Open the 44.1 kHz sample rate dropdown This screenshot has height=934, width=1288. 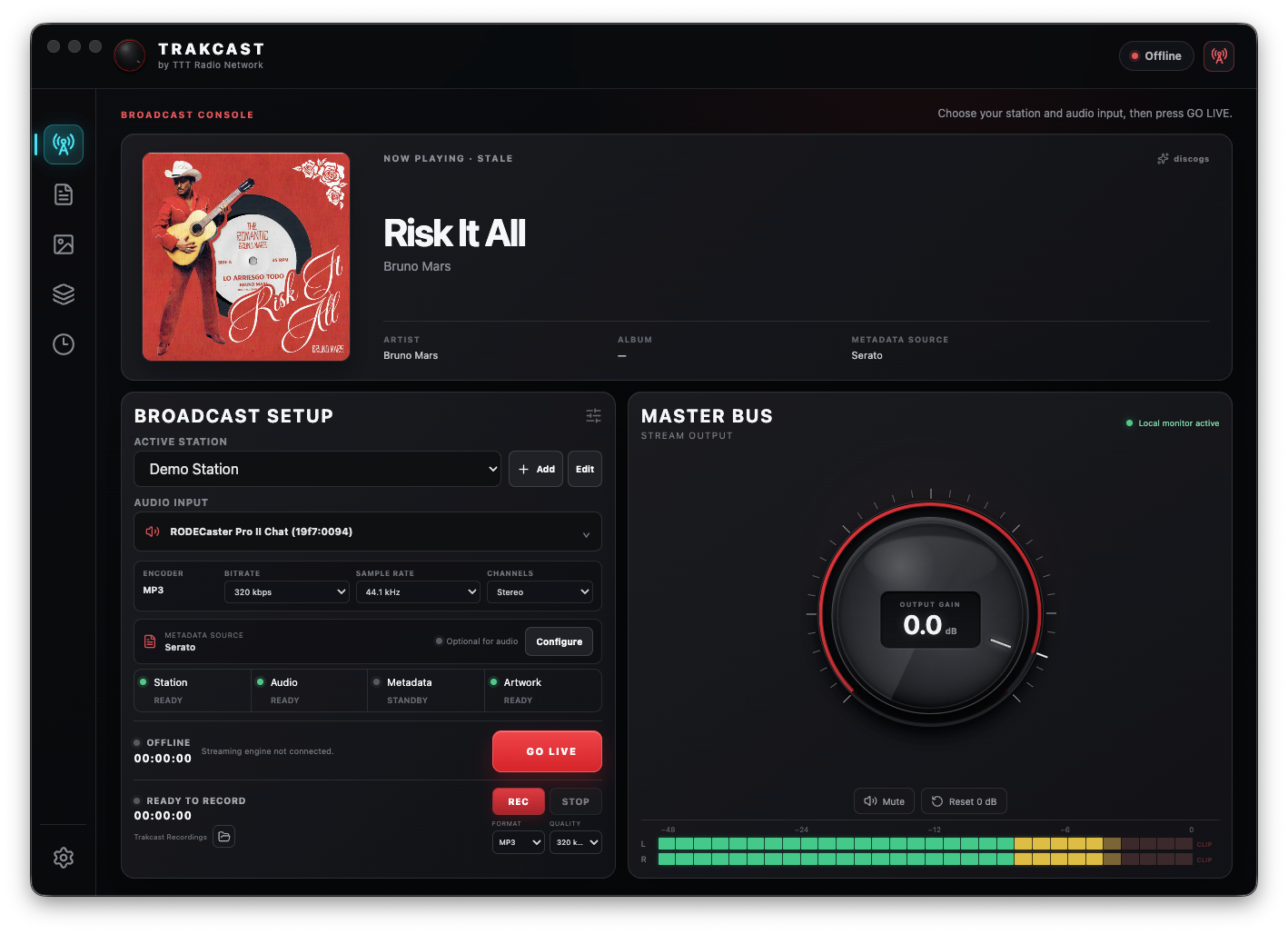[x=418, y=591]
